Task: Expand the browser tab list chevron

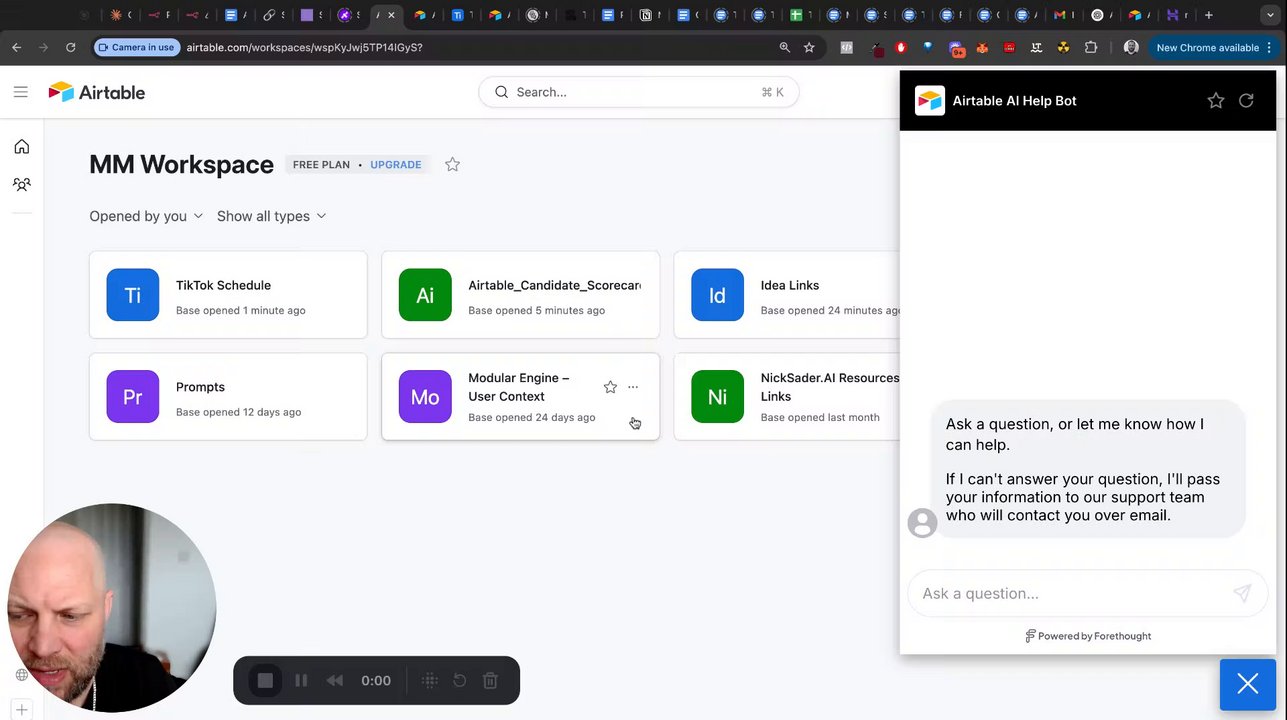Action: pyautogui.click(x=1270, y=15)
